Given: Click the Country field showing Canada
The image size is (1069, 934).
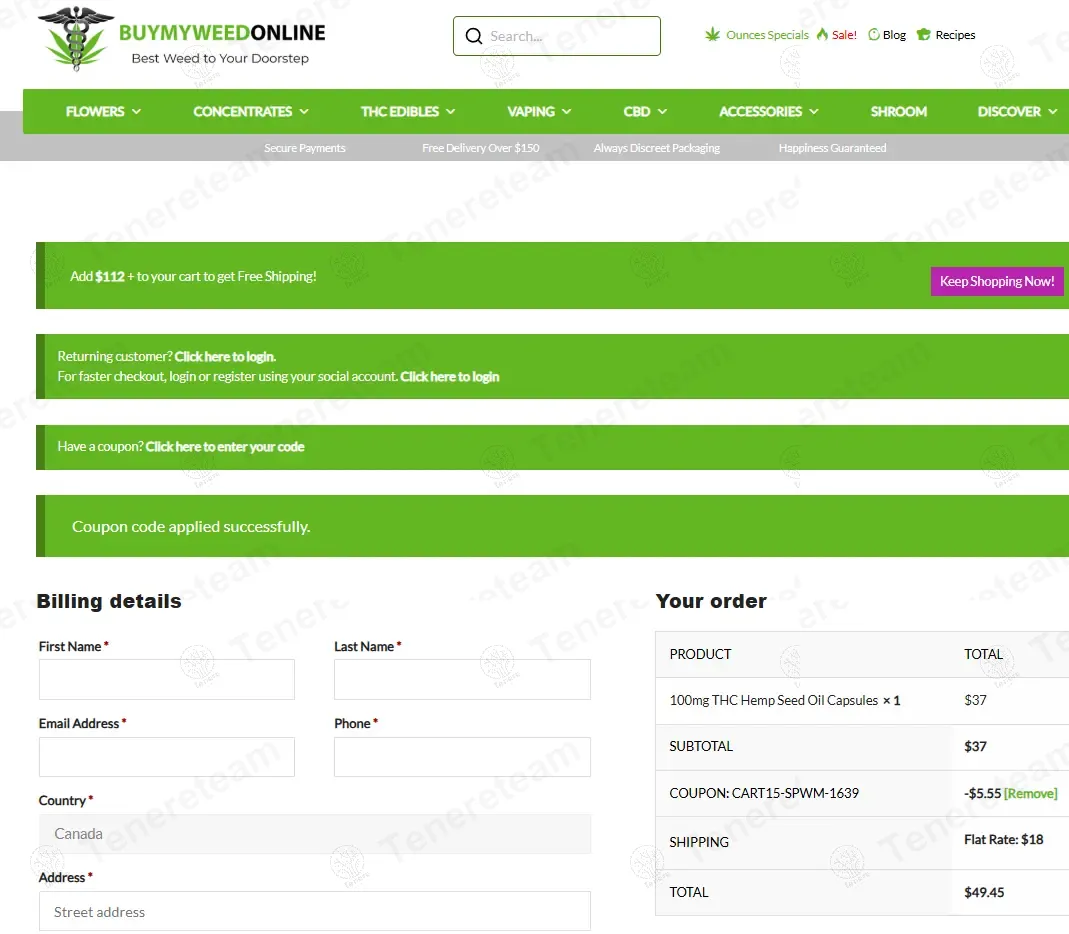Looking at the screenshot, I should click(315, 834).
